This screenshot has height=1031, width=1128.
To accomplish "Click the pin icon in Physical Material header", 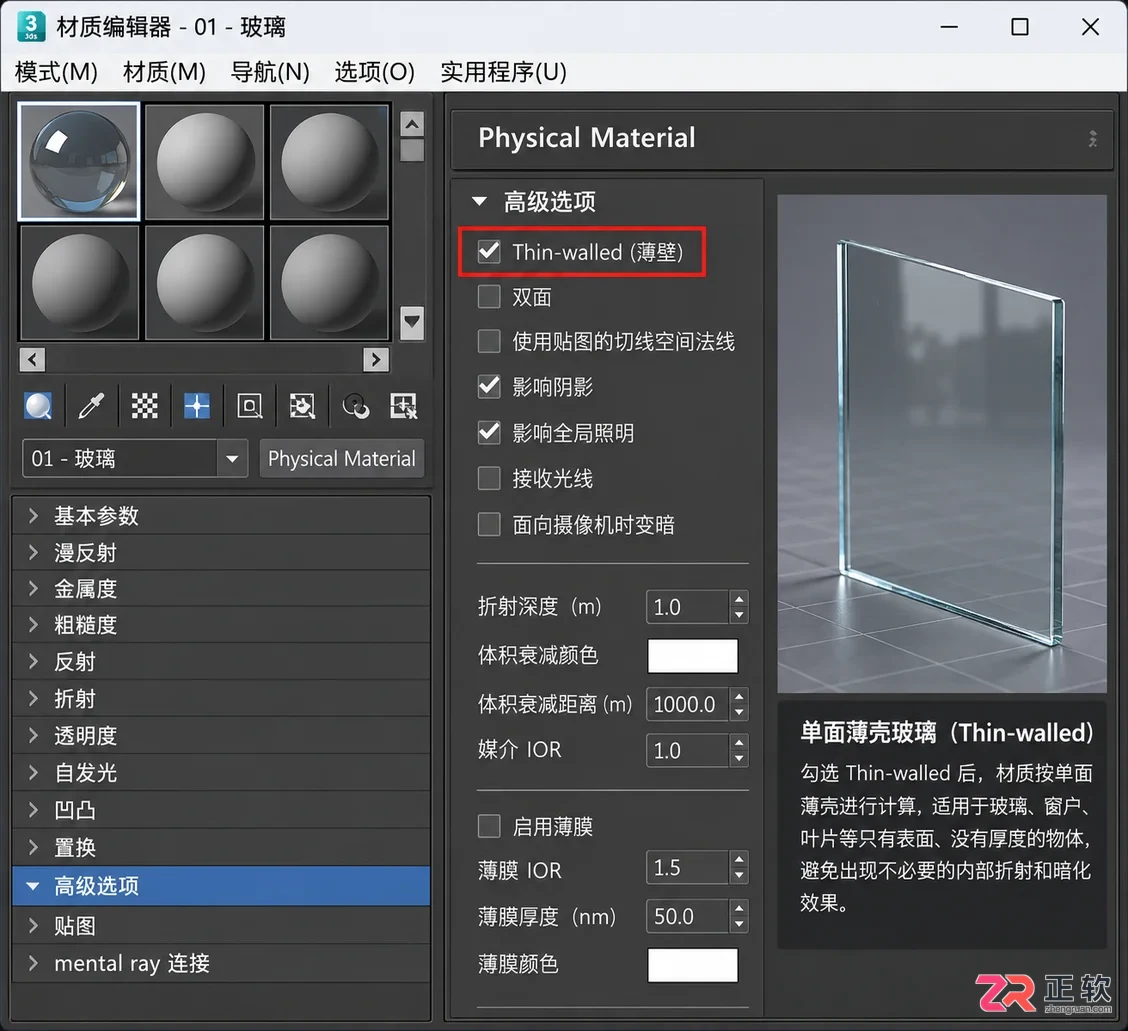I will [x=1093, y=138].
